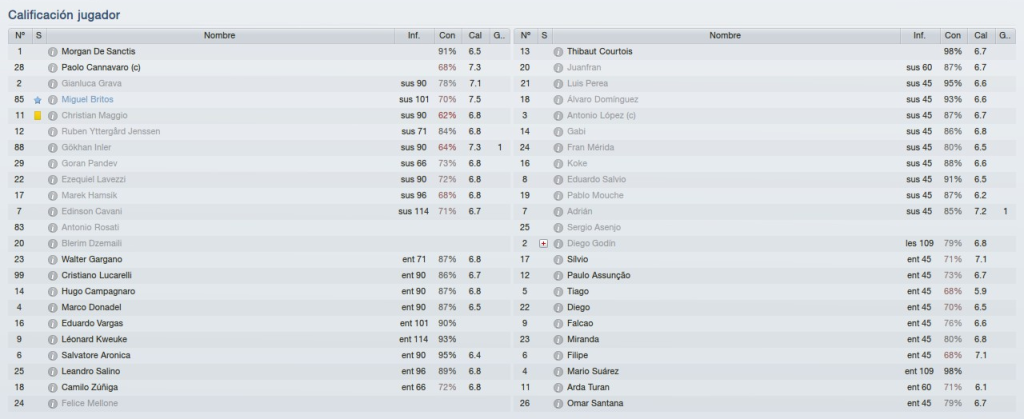This screenshot has width=1024, height=419.
Task: Select the Gökhan Inler row
Action: 259,147
